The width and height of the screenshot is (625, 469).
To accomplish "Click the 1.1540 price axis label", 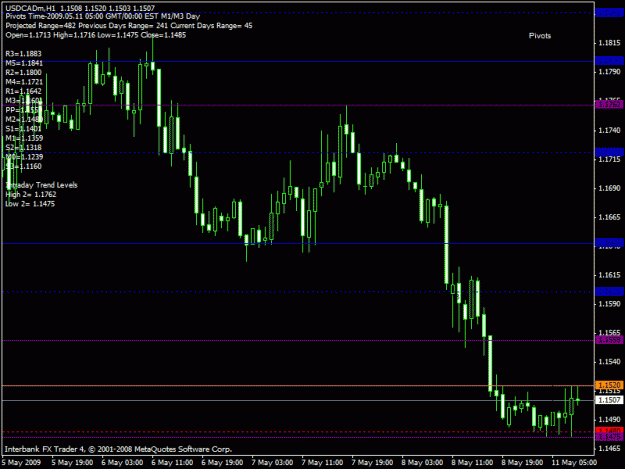I will [609, 362].
